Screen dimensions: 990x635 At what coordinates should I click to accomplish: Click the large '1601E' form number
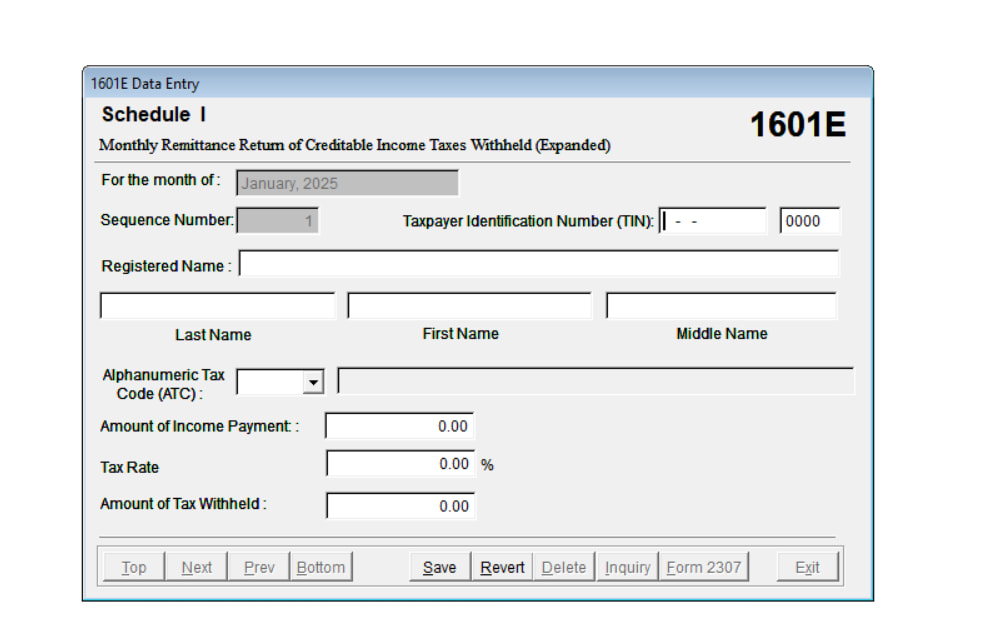[798, 124]
